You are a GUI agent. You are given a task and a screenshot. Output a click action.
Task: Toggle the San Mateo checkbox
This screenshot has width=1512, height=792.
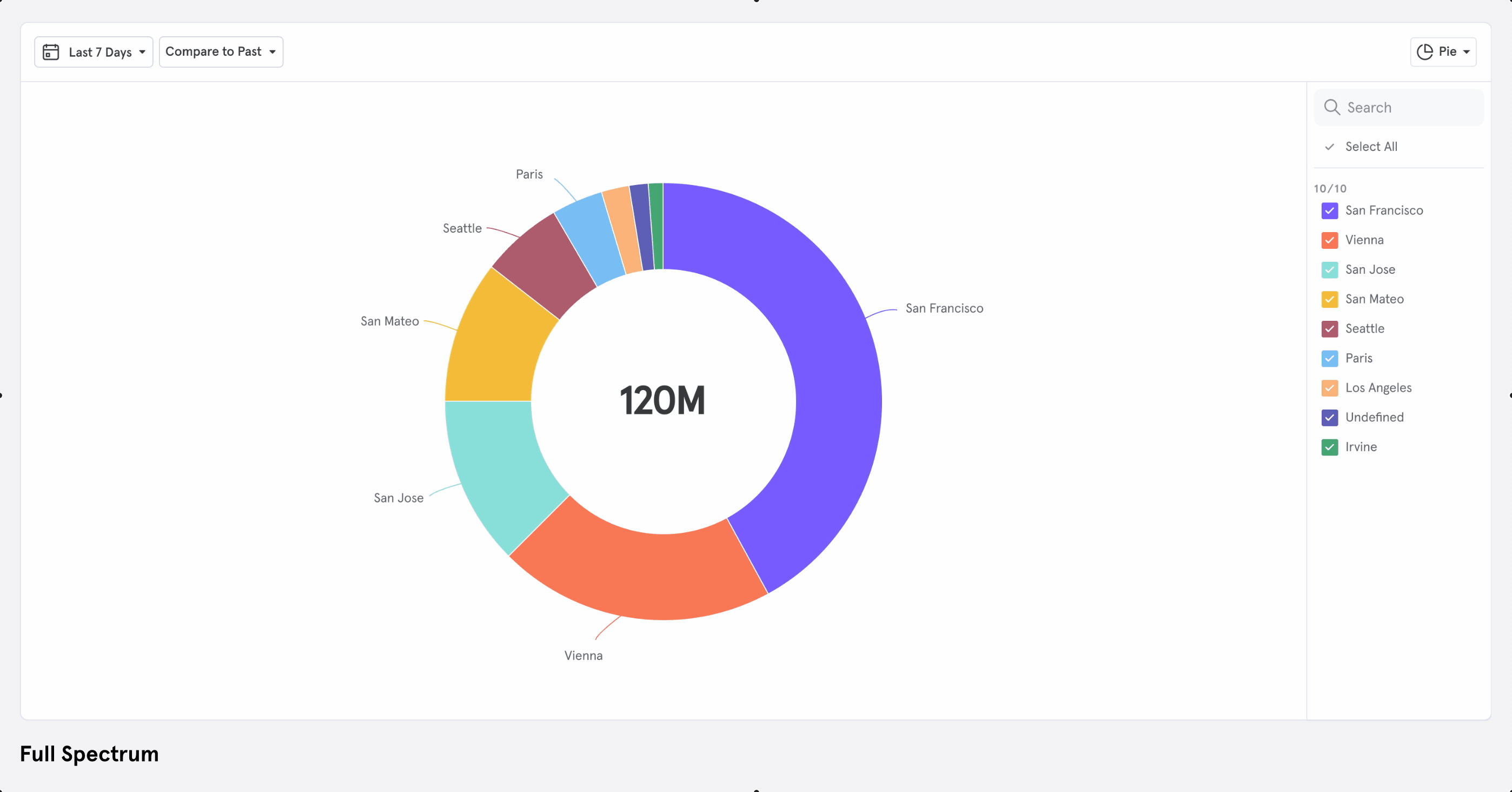coord(1329,299)
